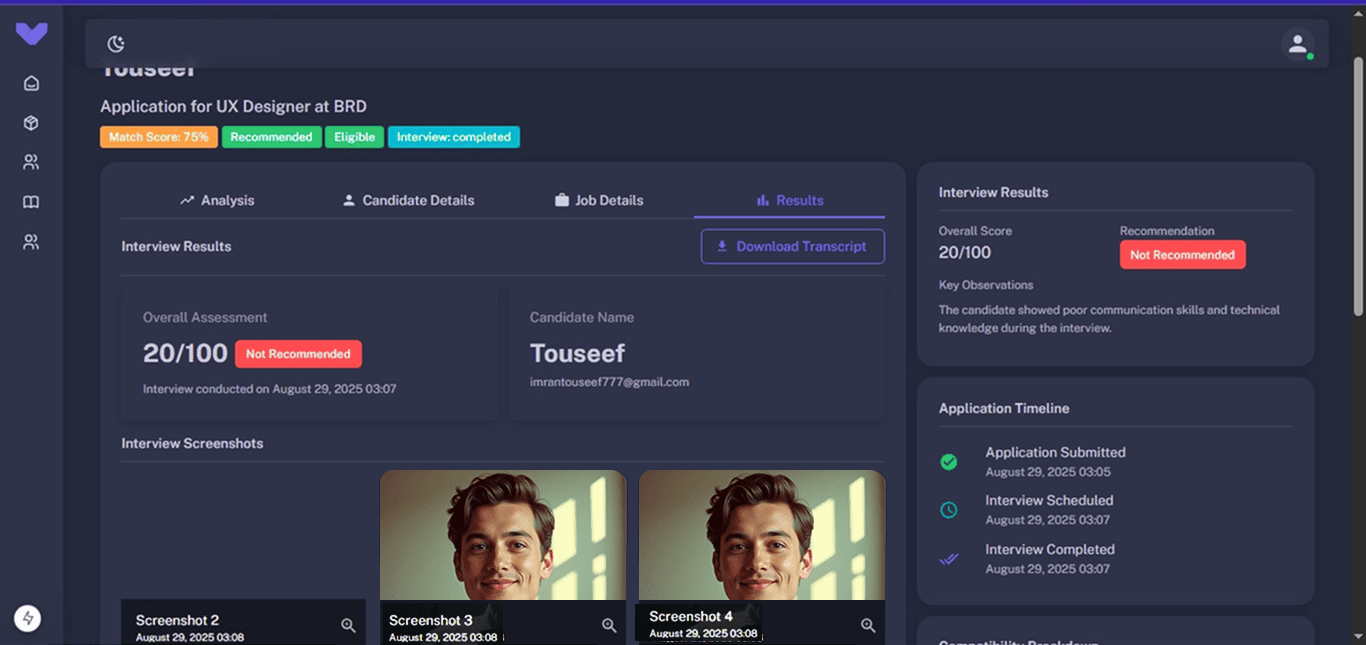Open Screenshot 4 thumbnail image
The width and height of the screenshot is (1366, 645).
click(762, 535)
